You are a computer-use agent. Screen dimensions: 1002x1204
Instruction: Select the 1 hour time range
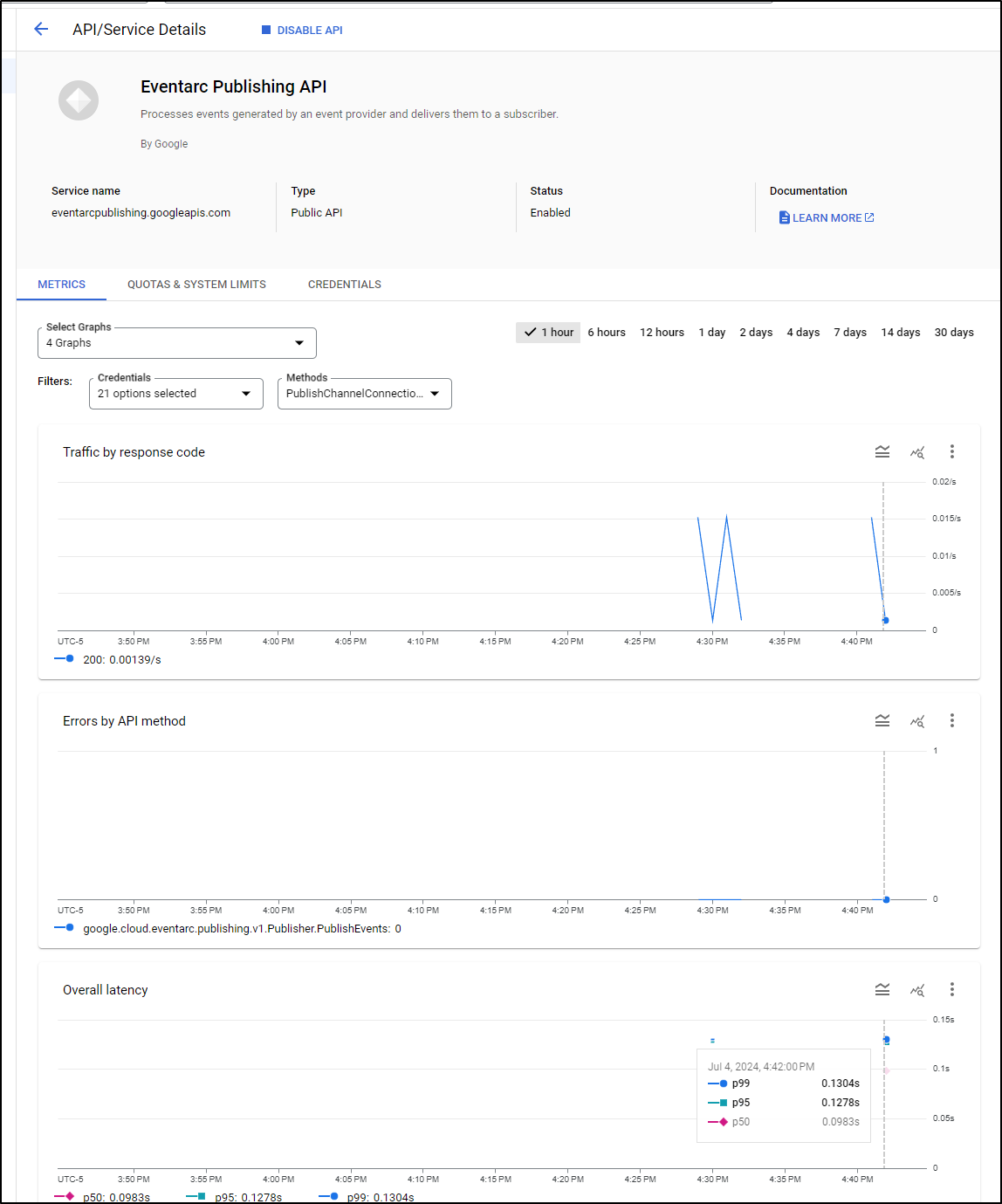pos(548,333)
